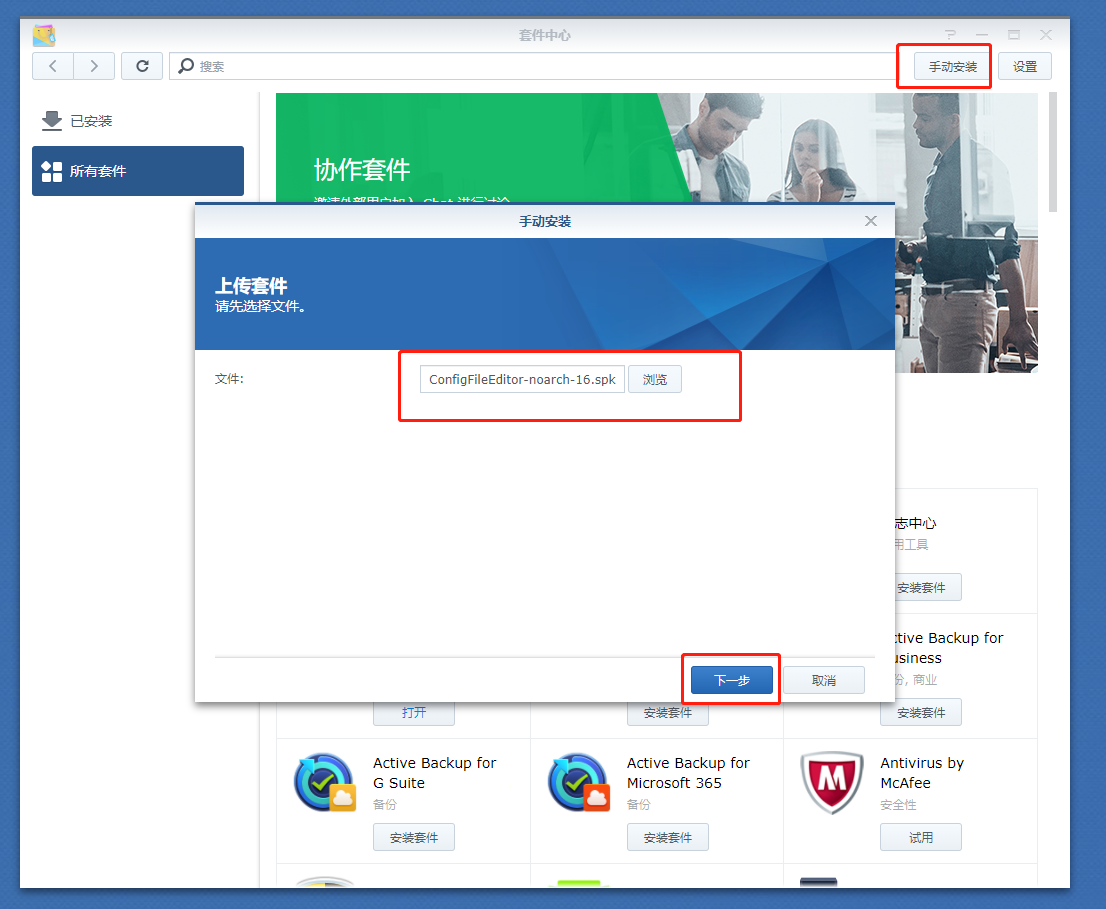Click Active Backup for G Suite icon
This screenshot has height=909, width=1106.
pyautogui.click(x=324, y=782)
